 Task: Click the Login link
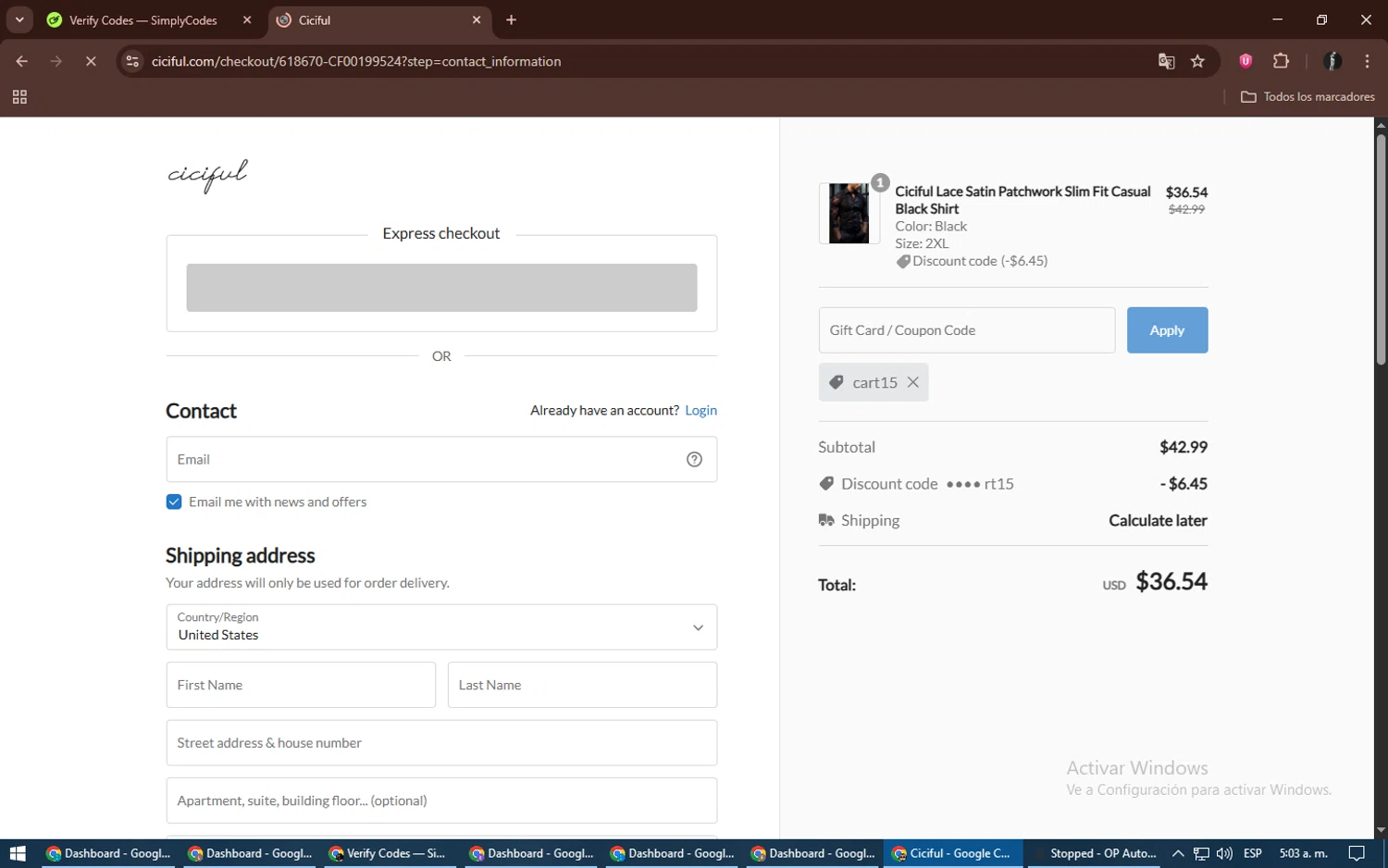(x=700, y=410)
